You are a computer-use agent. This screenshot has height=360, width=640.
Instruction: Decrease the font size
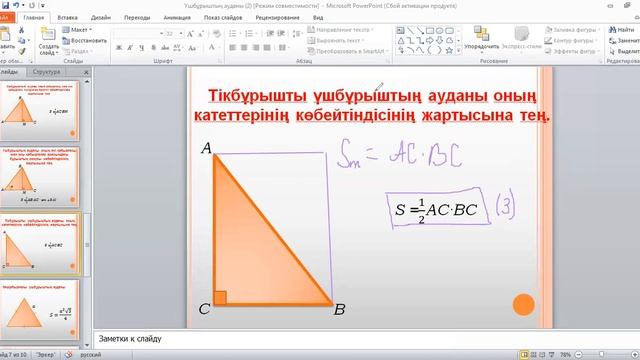(x=201, y=34)
